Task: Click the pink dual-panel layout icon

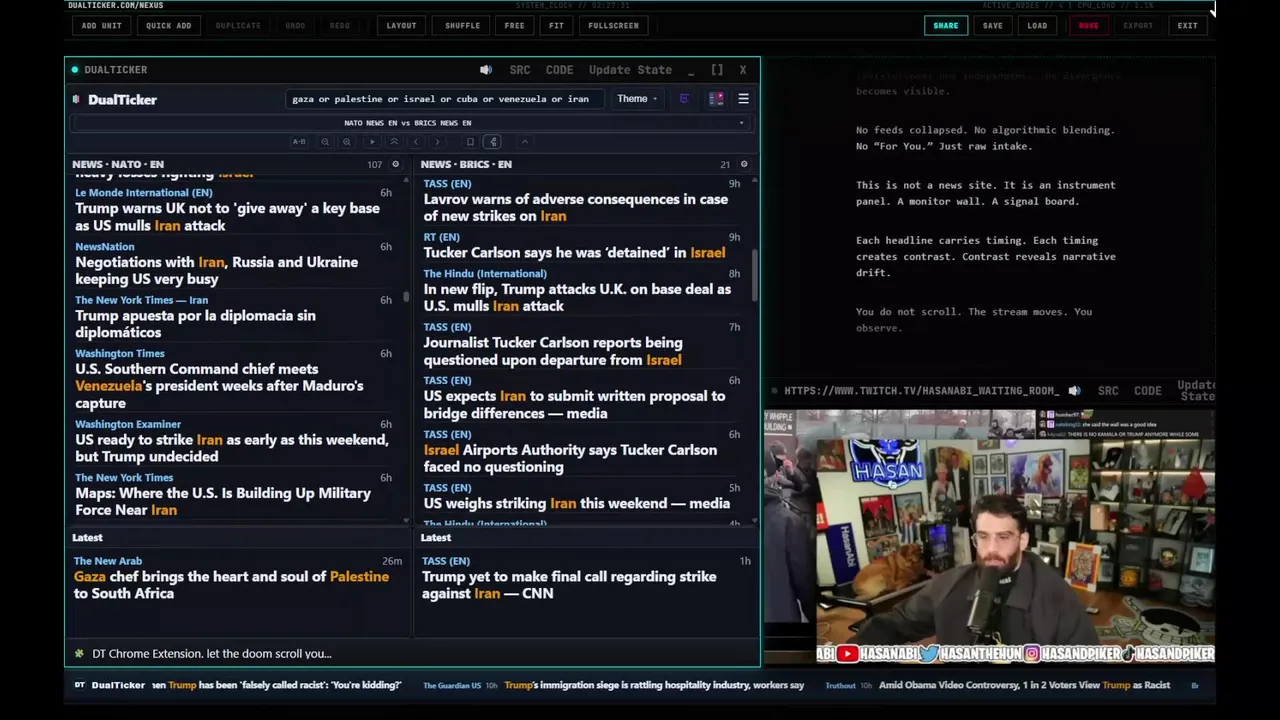Action: 716,99
